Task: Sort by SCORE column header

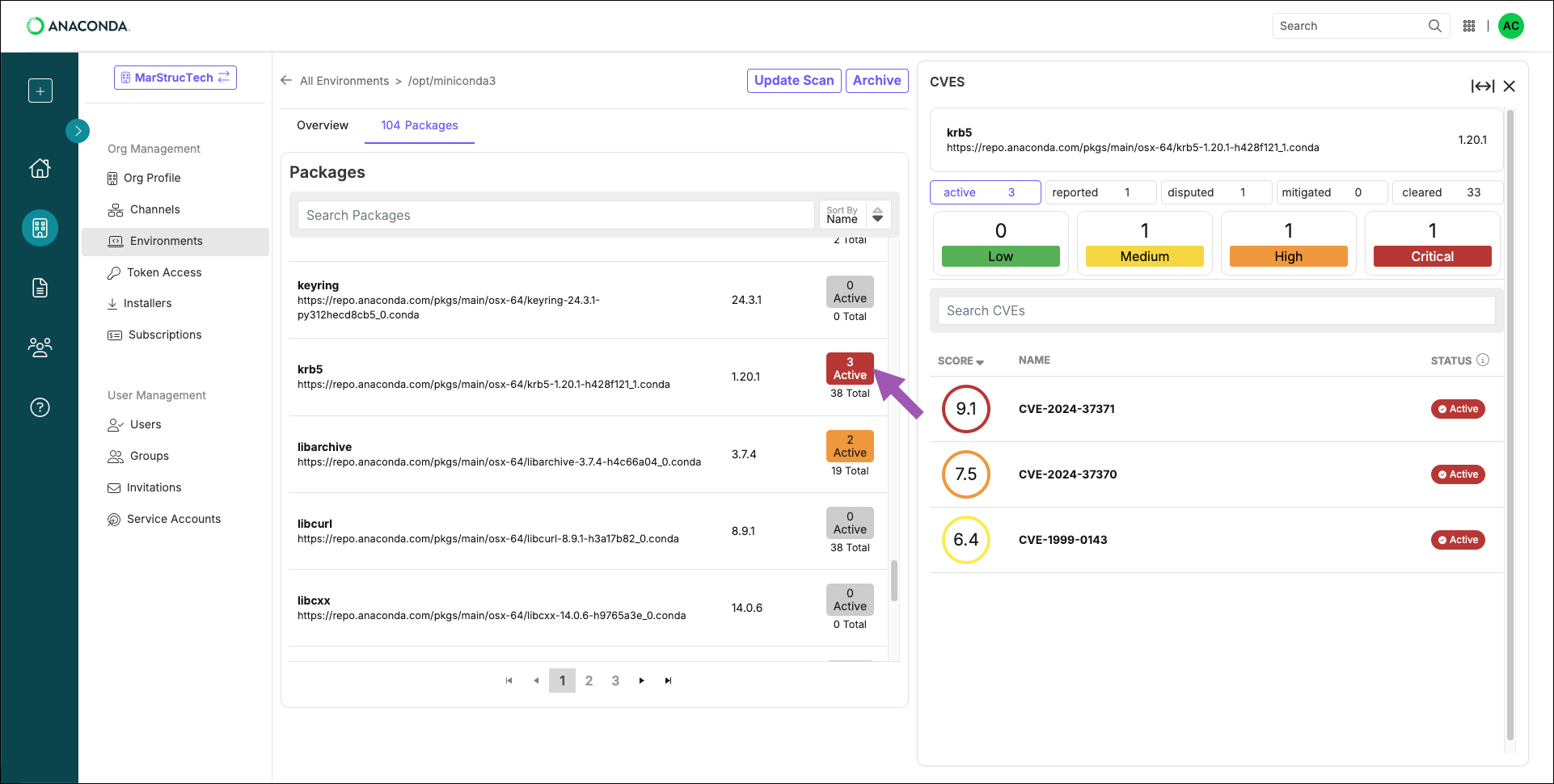Action: tap(961, 361)
